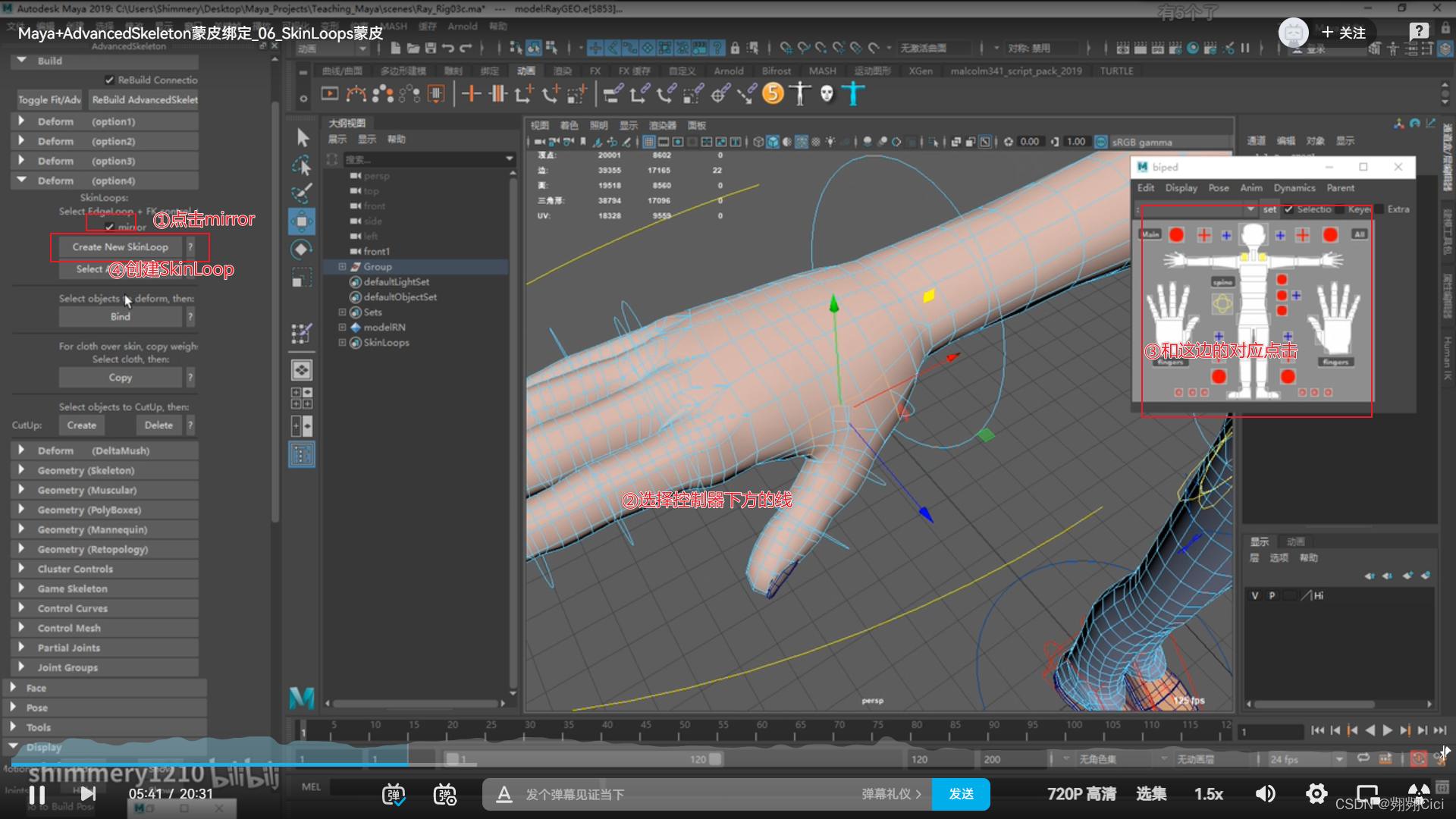
Task: Click the Paint Selection brush tool
Action: point(302,193)
